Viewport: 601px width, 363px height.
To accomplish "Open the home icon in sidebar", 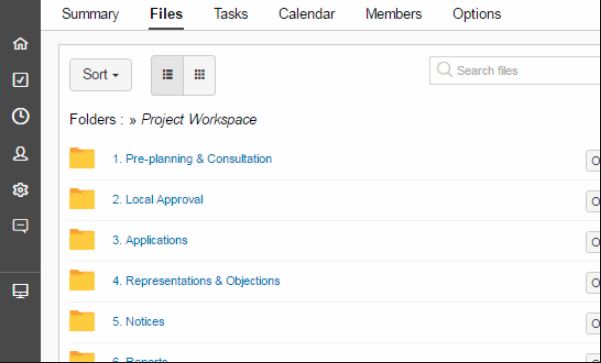I will click(x=20, y=44).
